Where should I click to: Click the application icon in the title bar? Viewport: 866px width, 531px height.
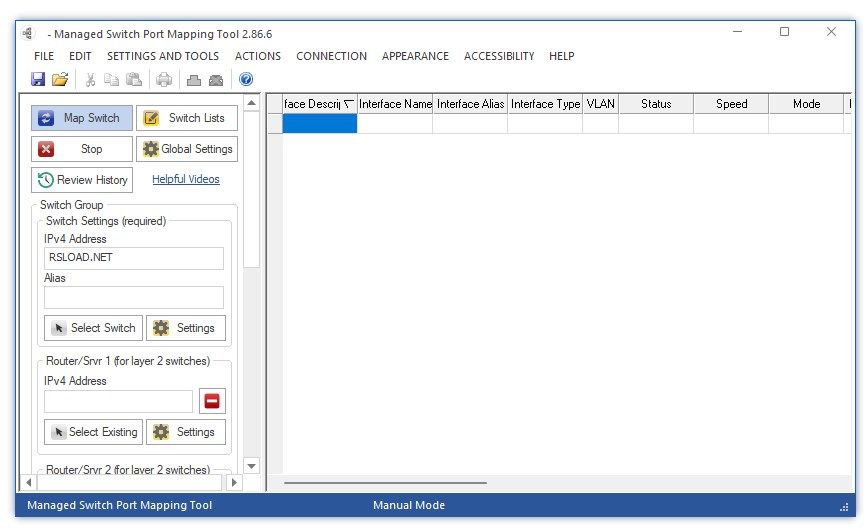(28, 34)
